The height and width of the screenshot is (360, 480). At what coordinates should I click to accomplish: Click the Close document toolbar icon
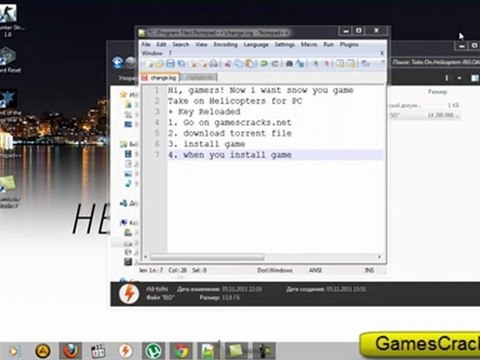tap(193, 63)
